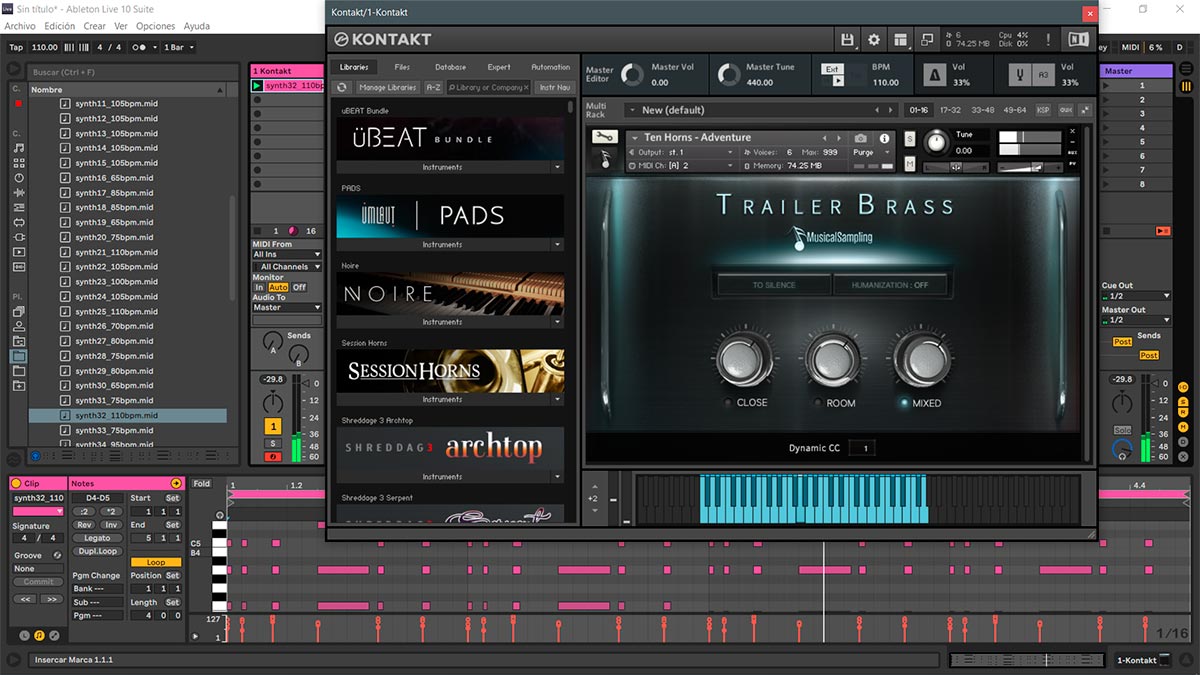The image size is (1200, 675).
Task: Toggle BPM Ext sync in Kontakt
Action: pos(833,69)
